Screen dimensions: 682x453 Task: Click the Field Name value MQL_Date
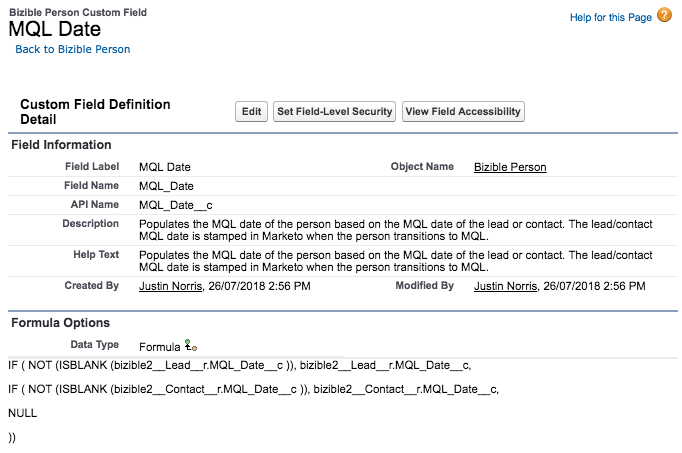click(166, 186)
